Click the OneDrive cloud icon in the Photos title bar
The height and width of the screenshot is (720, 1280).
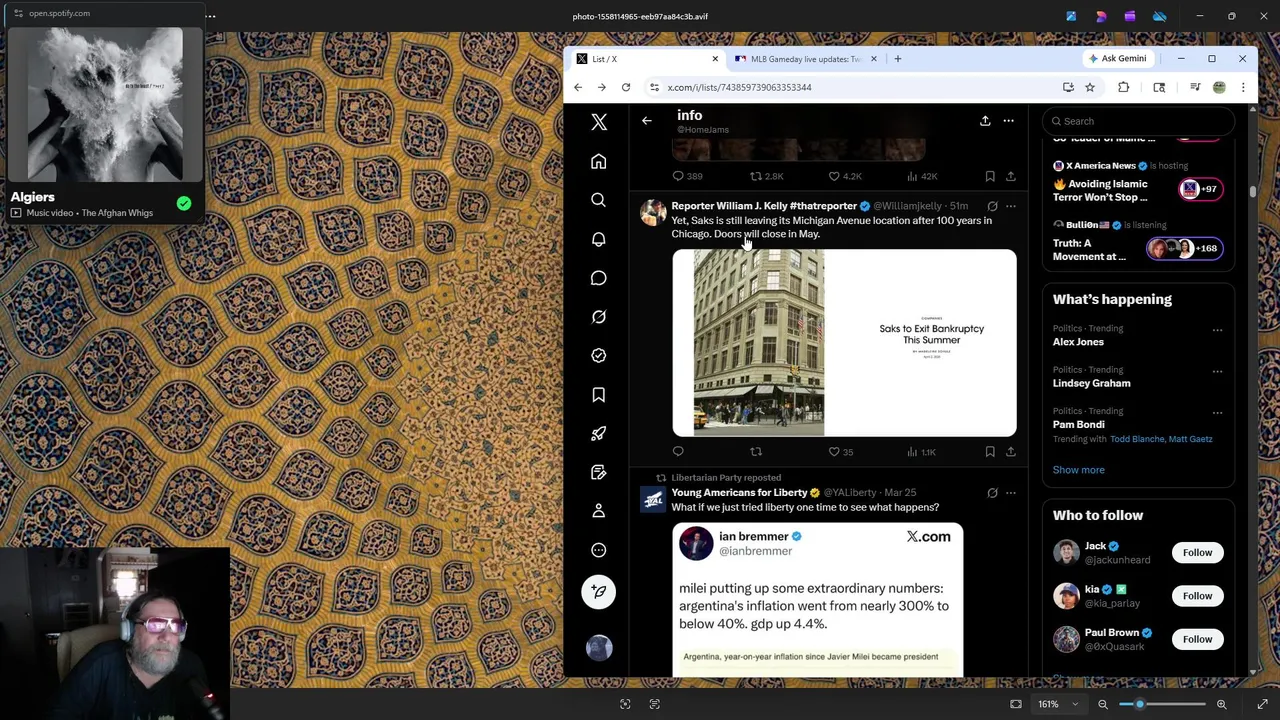(x=1160, y=16)
